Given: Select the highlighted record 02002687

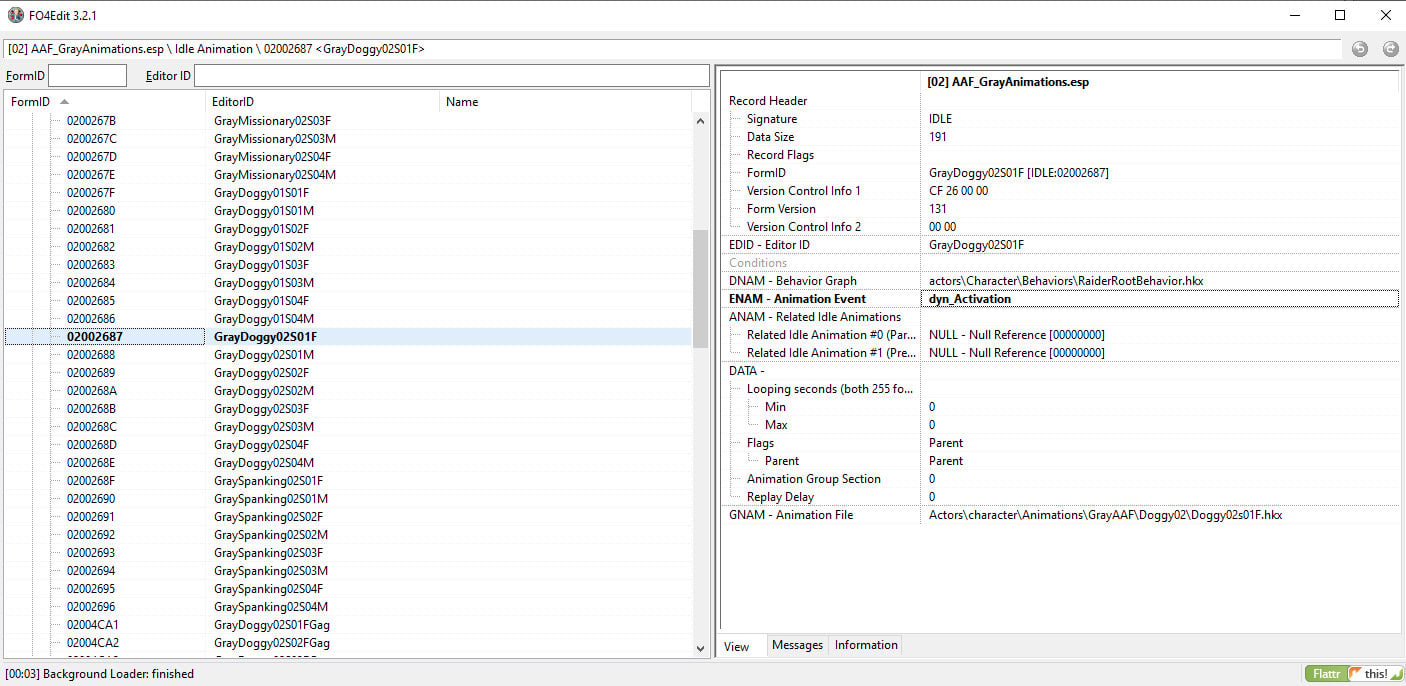Looking at the screenshot, I should click(x=348, y=337).
